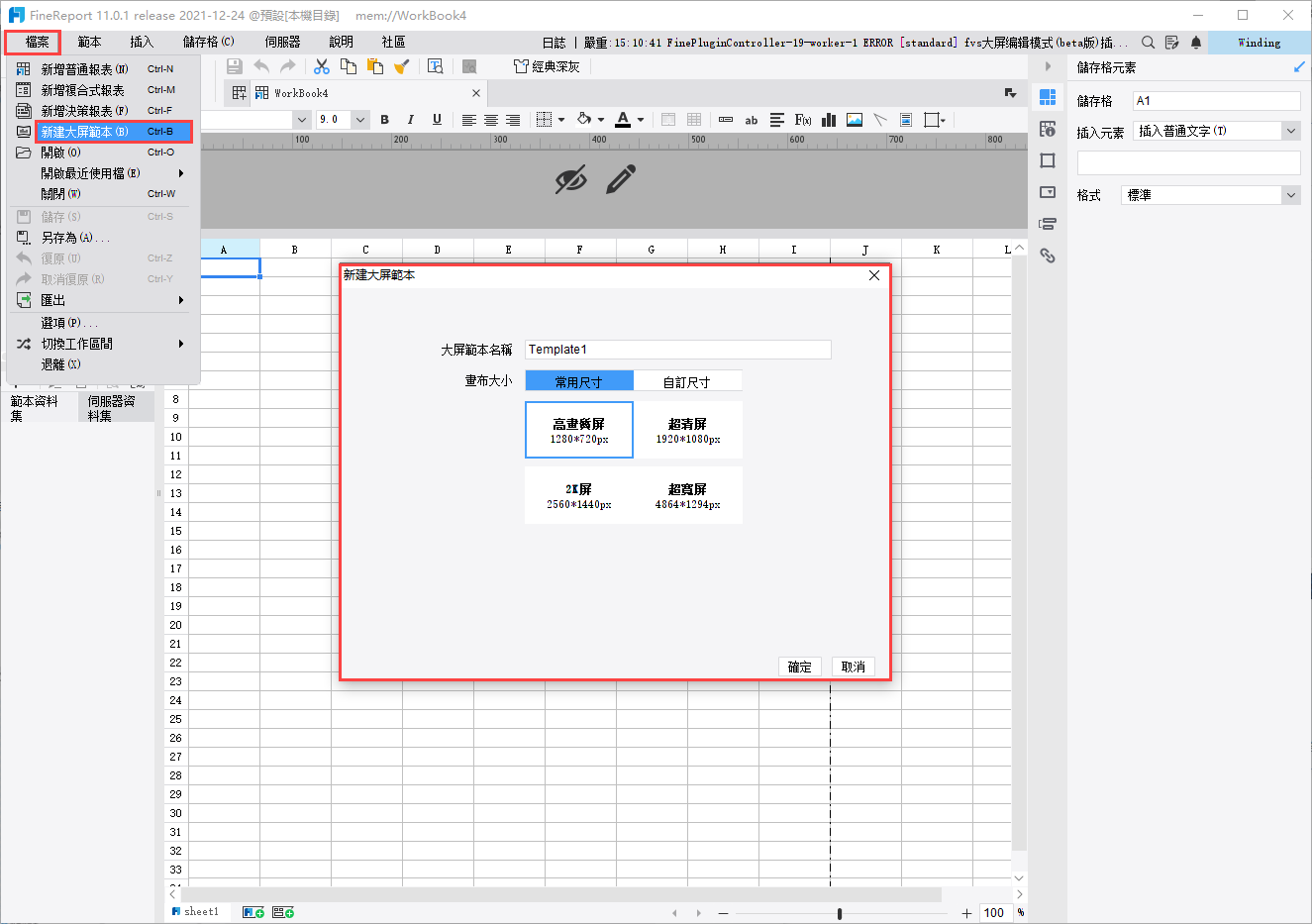Open the font name dropdown
Image resolution: width=1312 pixels, height=924 pixels.
coord(302,120)
